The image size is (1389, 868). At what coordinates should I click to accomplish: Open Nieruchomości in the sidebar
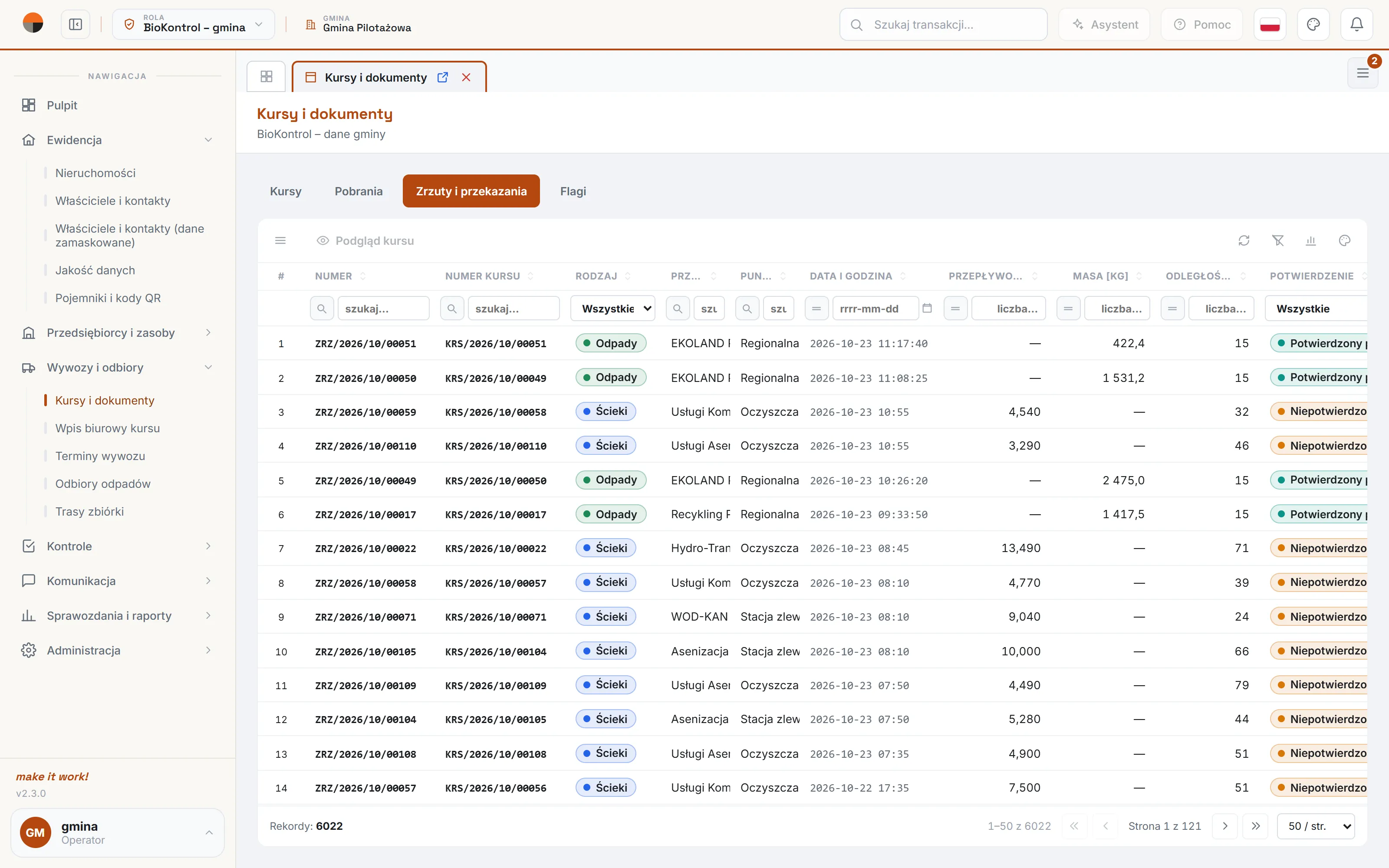pos(95,173)
